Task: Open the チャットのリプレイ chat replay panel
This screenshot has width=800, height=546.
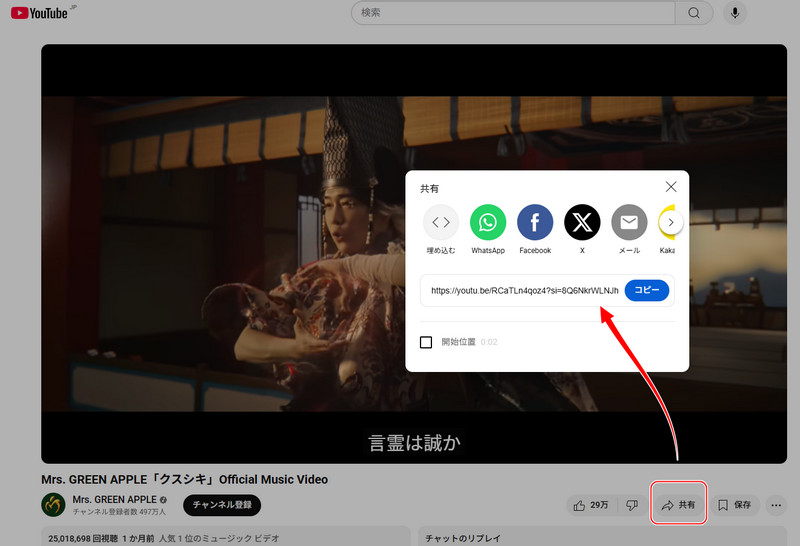Action: pos(463,538)
